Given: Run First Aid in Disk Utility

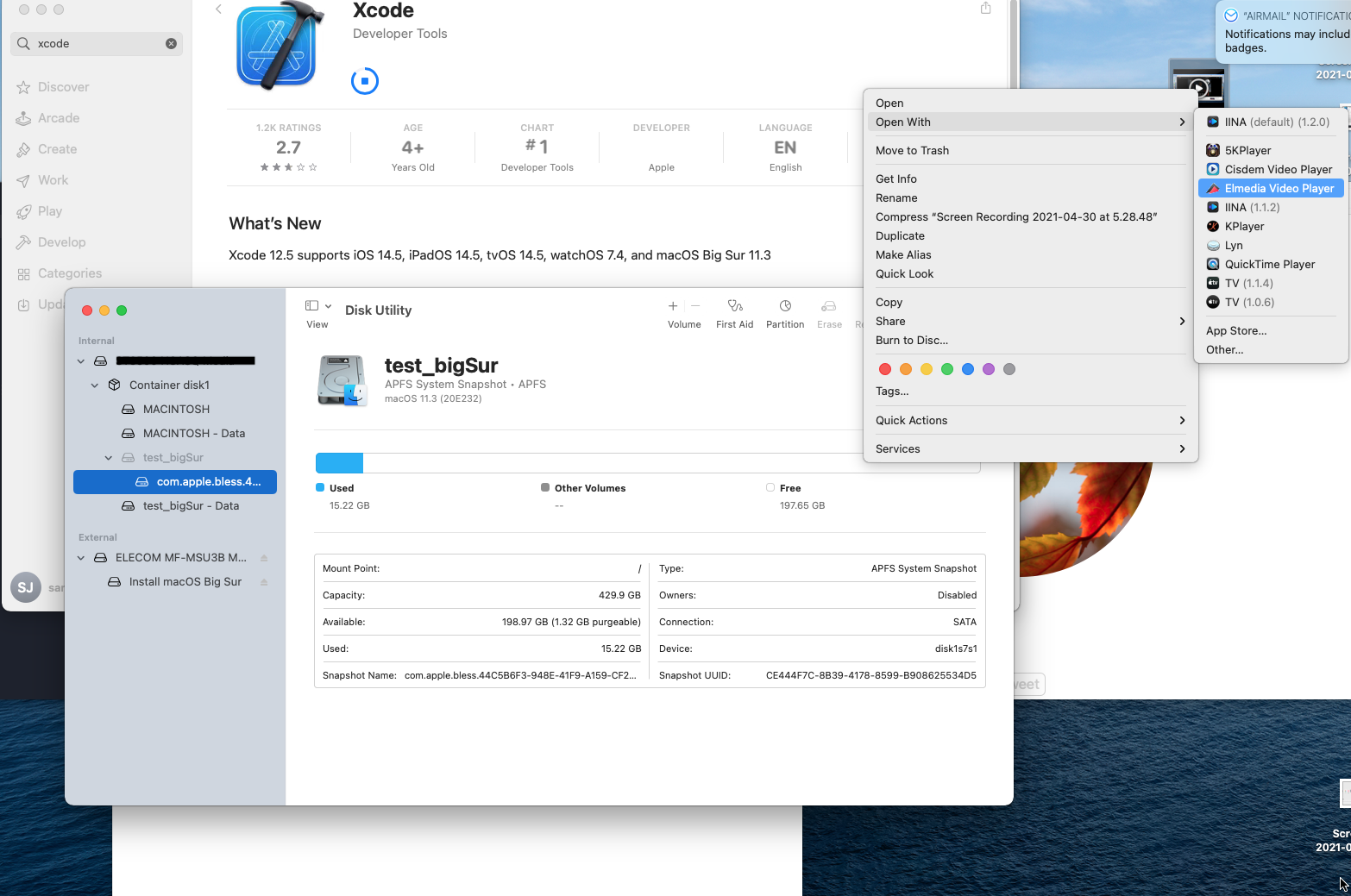Looking at the screenshot, I should [x=734, y=314].
